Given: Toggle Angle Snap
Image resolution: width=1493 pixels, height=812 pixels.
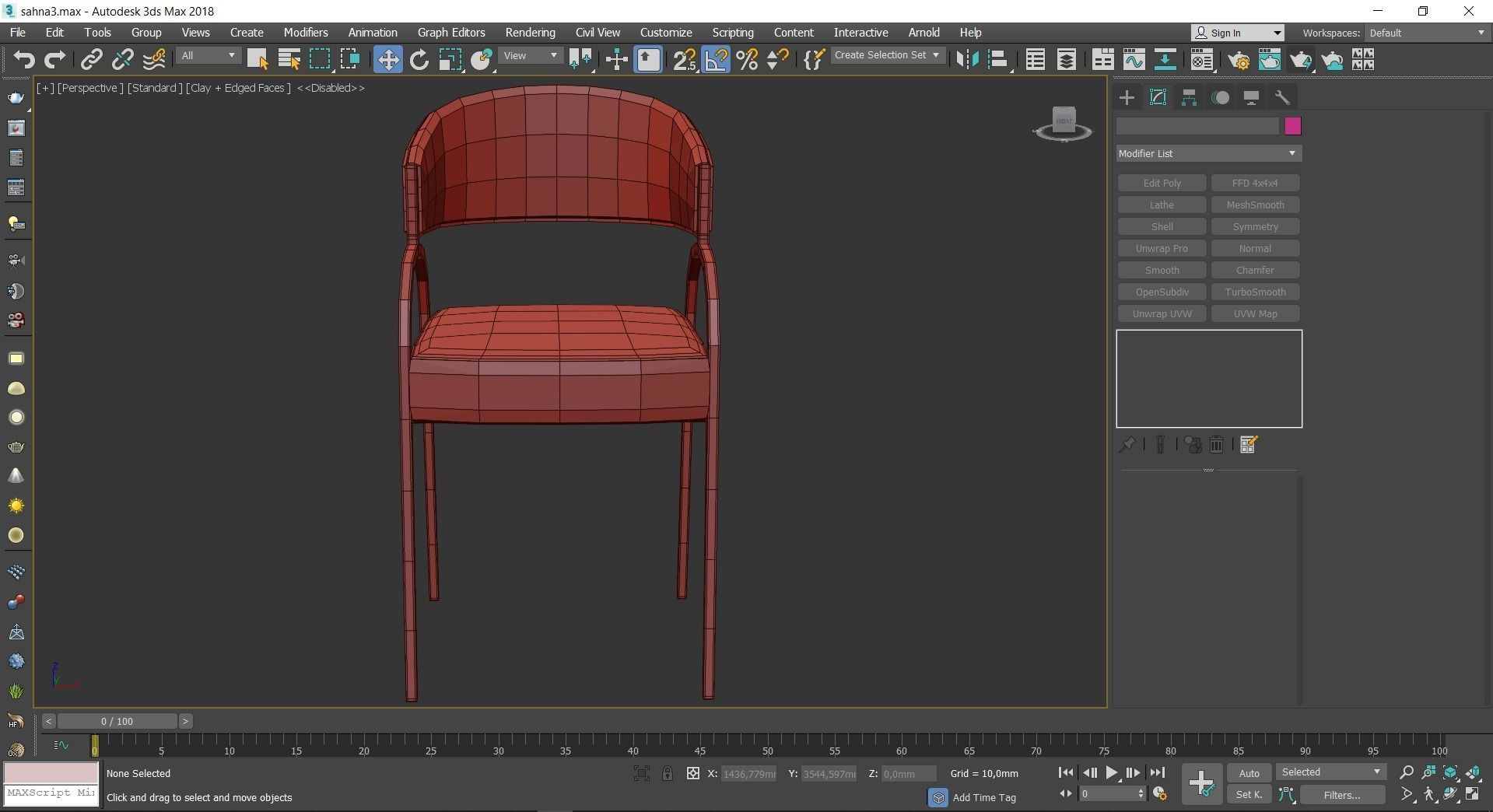Looking at the screenshot, I should pos(717,60).
